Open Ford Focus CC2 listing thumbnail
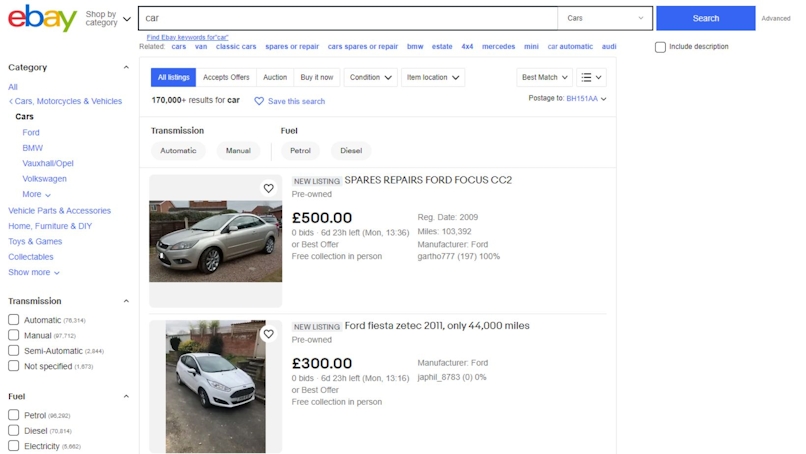Screen dimensions: 806x454 point(215,241)
